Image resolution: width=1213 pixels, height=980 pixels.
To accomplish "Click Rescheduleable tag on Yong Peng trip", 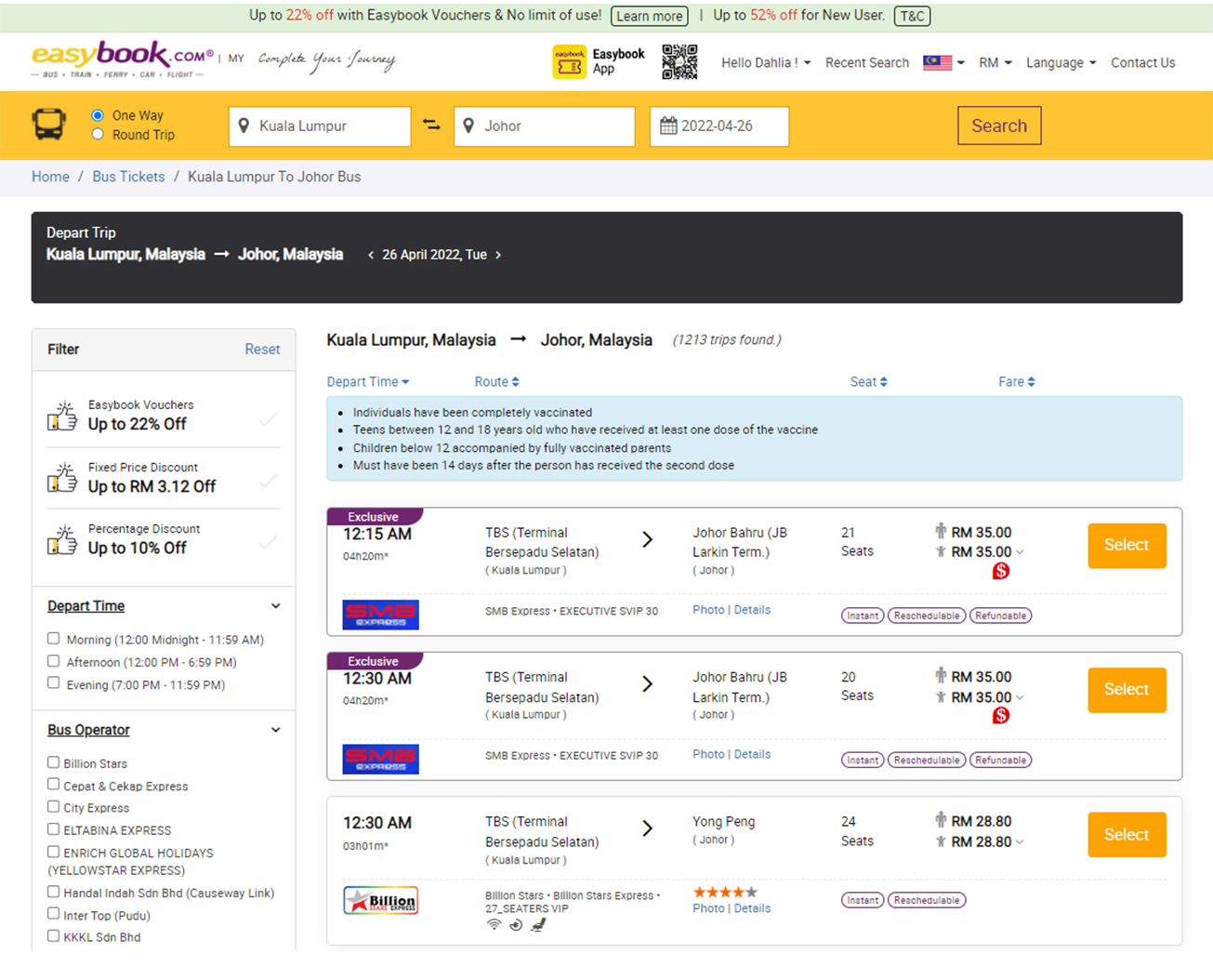I will pyautogui.click(x=927, y=900).
